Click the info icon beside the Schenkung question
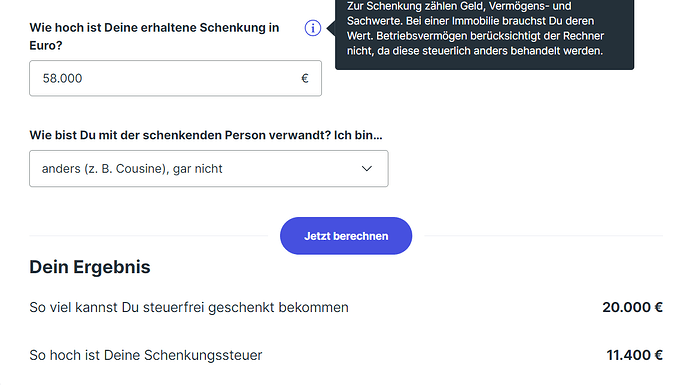 point(312,28)
